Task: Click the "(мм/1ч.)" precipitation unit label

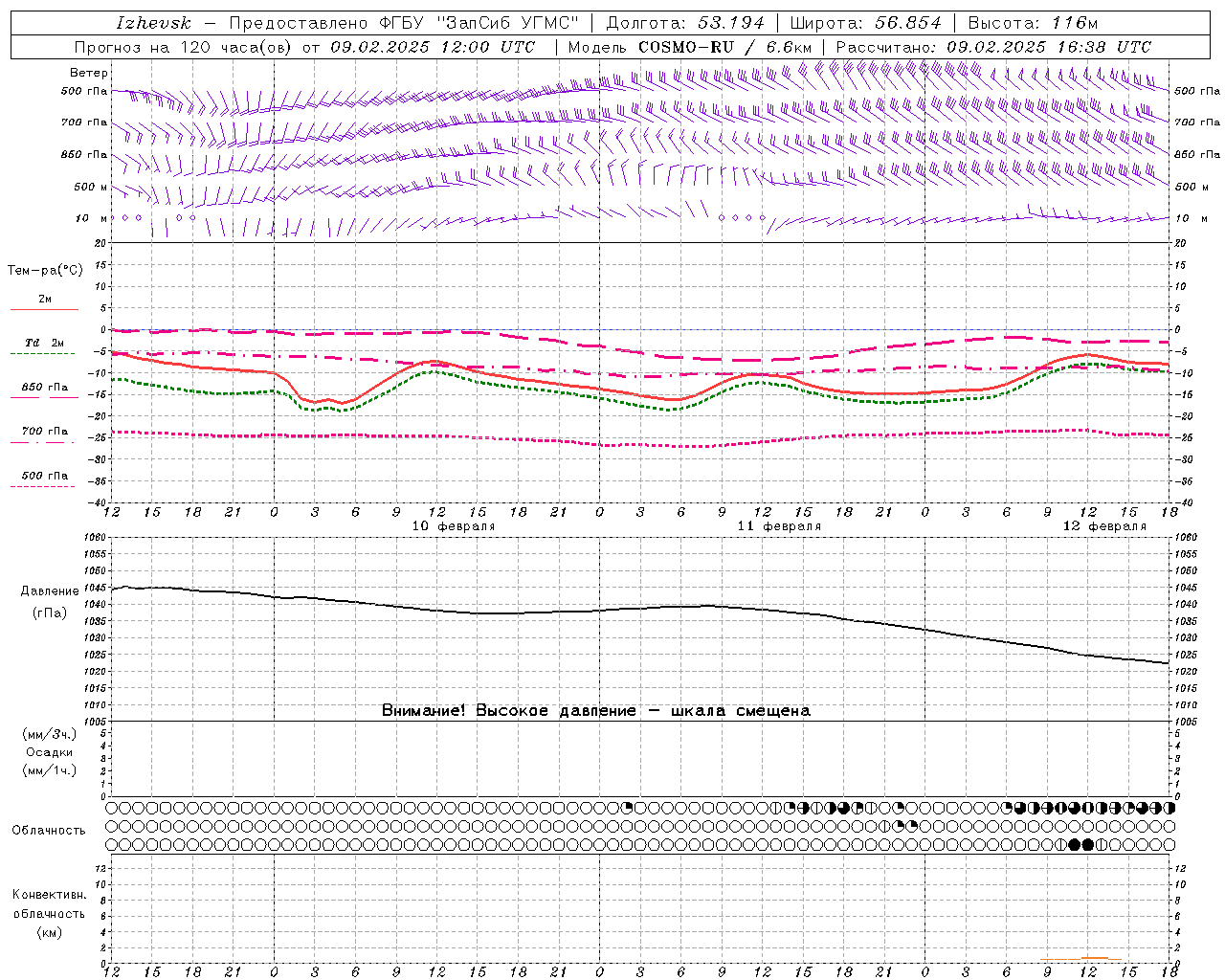Action: click(50, 770)
